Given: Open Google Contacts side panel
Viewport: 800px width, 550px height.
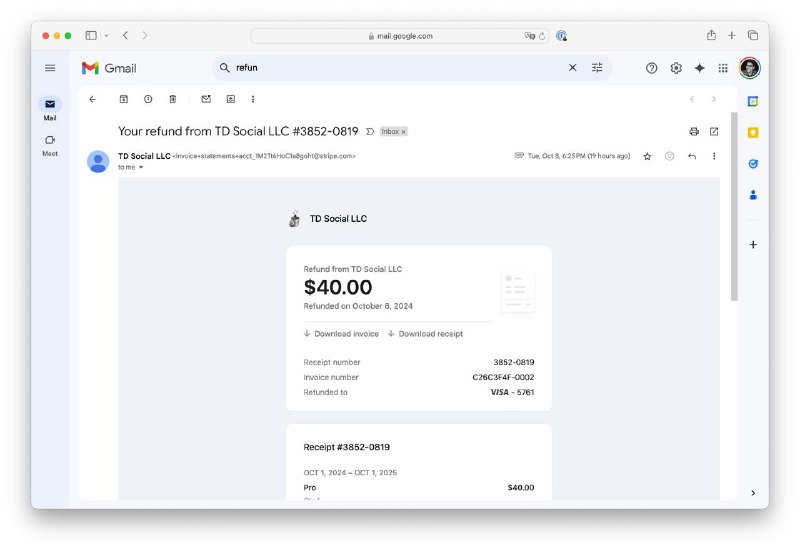Looking at the screenshot, I should point(753,195).
